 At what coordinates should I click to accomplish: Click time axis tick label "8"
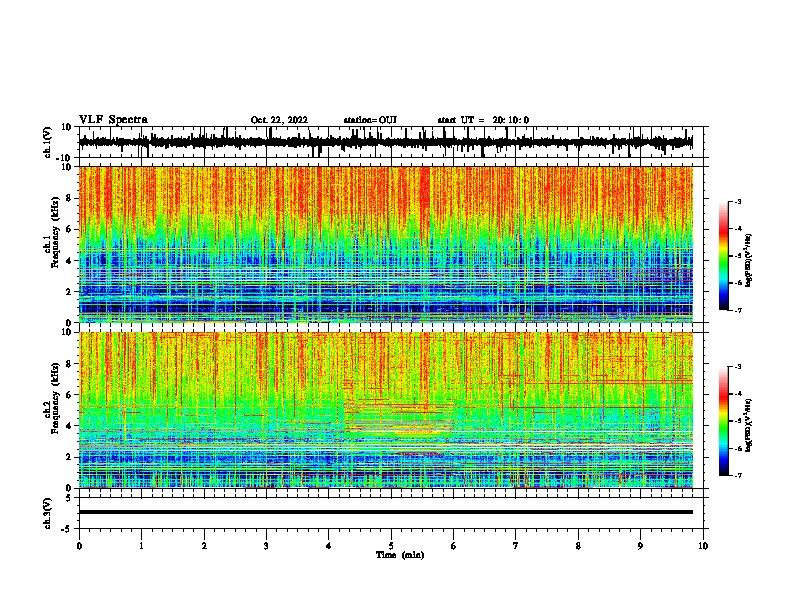578,546
